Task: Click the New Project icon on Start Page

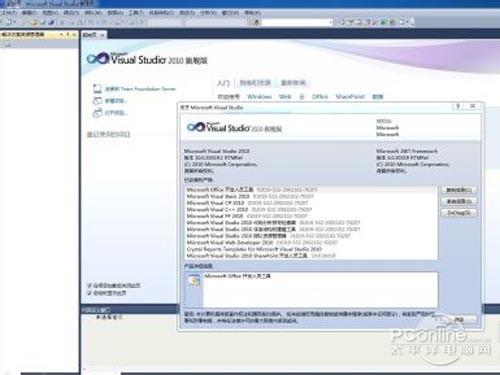Action: [x=97, y=101]
